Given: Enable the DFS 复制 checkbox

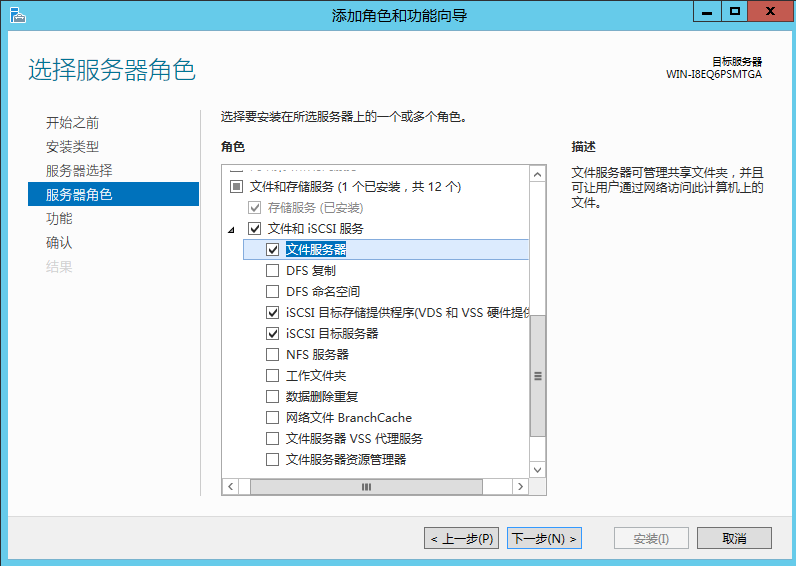Looking at the screenshot, I should pyautogui.click(x=273, y=271).
